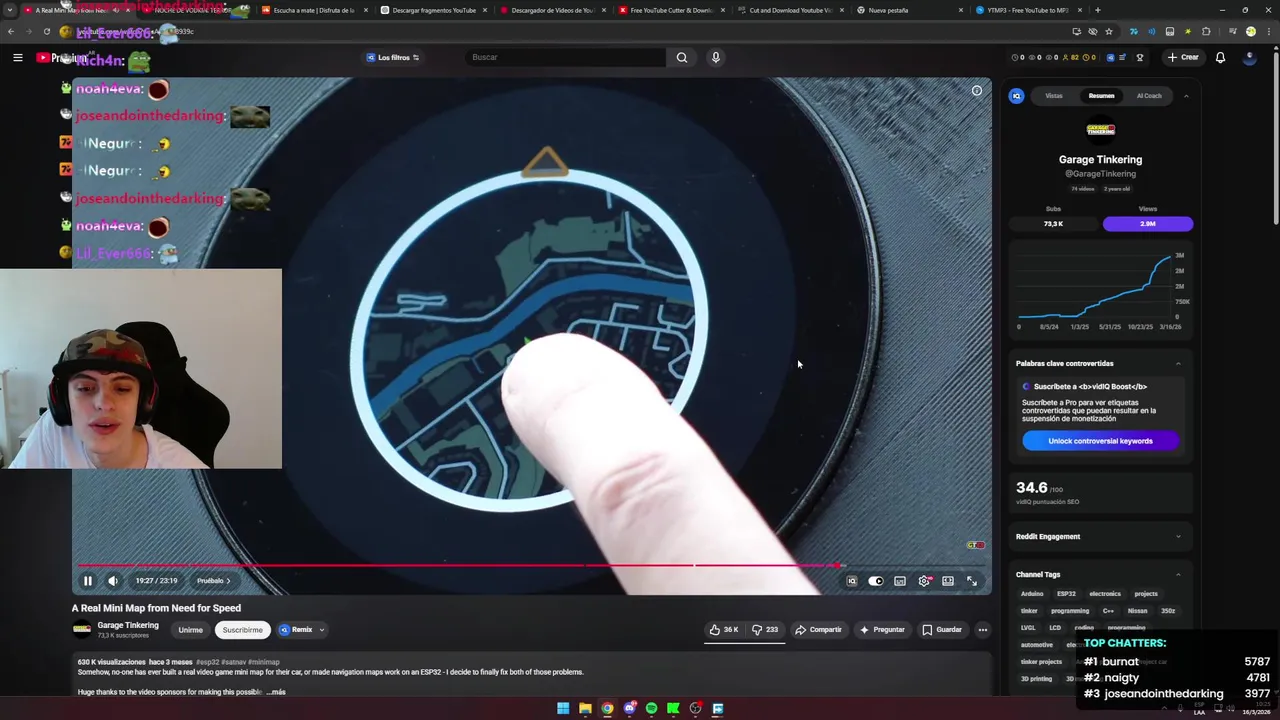Focus the Buscar search field
The image size is (1280, 720).
(565, 57)
